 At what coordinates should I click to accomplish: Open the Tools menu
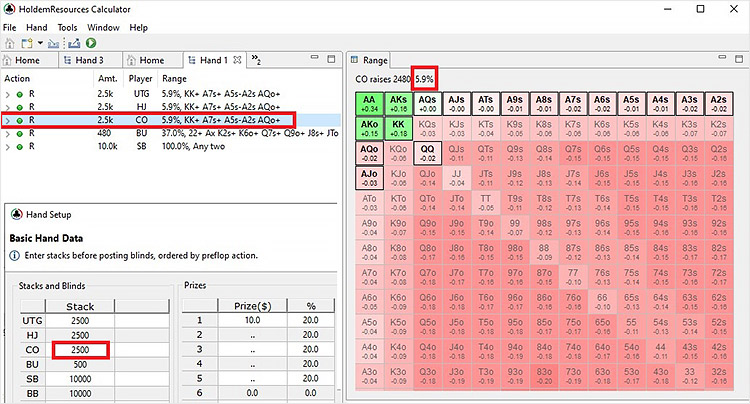67,27
